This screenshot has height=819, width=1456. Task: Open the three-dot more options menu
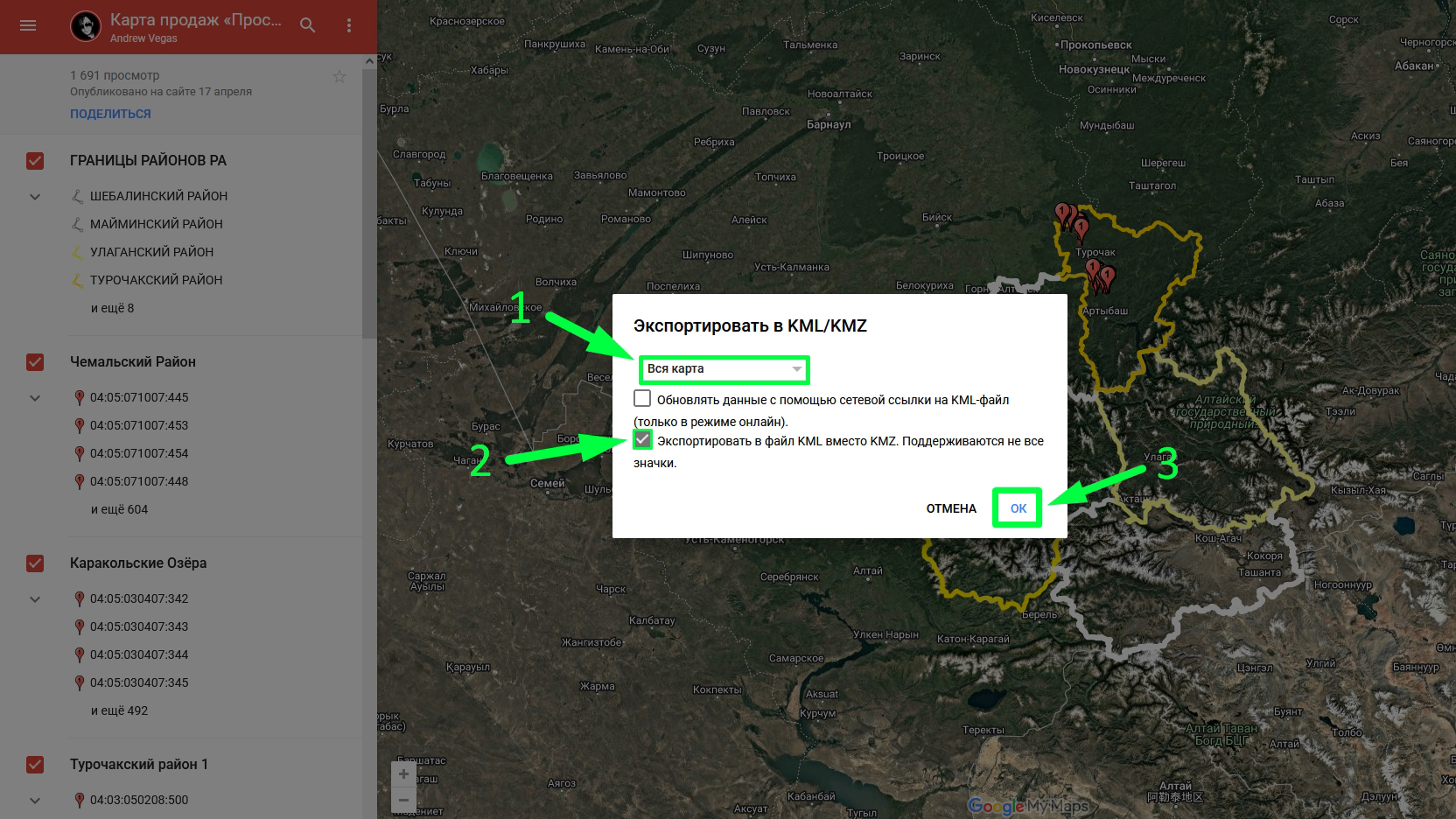349,25
